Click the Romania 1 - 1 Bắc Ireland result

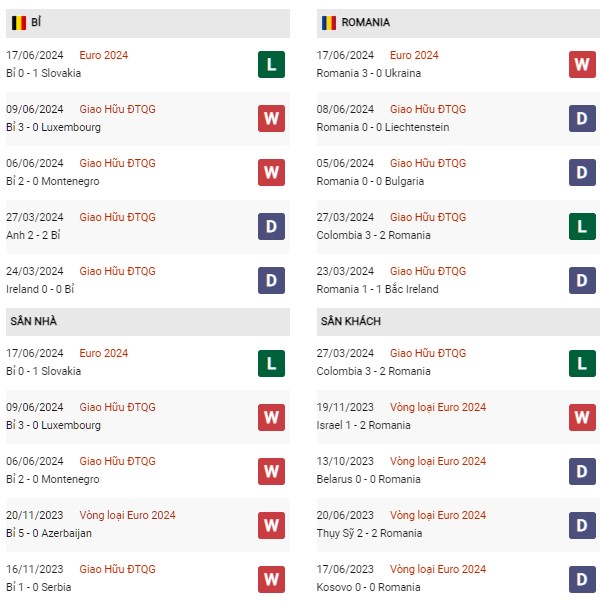(377, 289)
